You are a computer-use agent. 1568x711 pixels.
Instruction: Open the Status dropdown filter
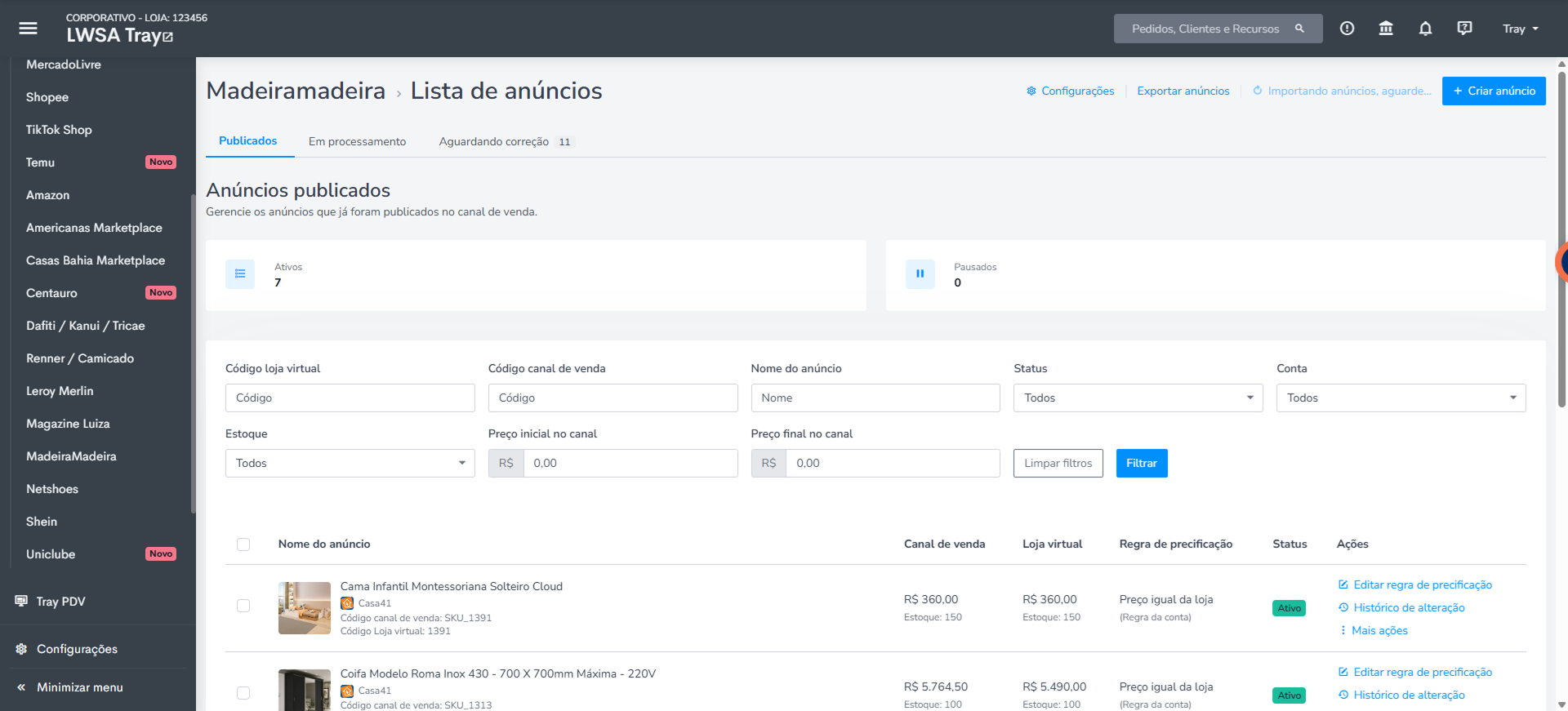[x=1138, y=398]
